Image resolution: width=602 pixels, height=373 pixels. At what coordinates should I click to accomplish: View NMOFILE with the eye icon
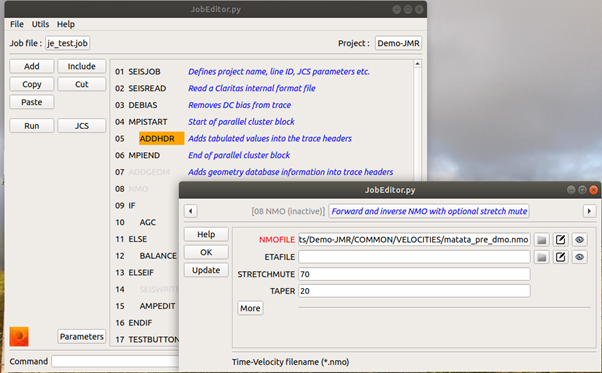click(579, 240)
